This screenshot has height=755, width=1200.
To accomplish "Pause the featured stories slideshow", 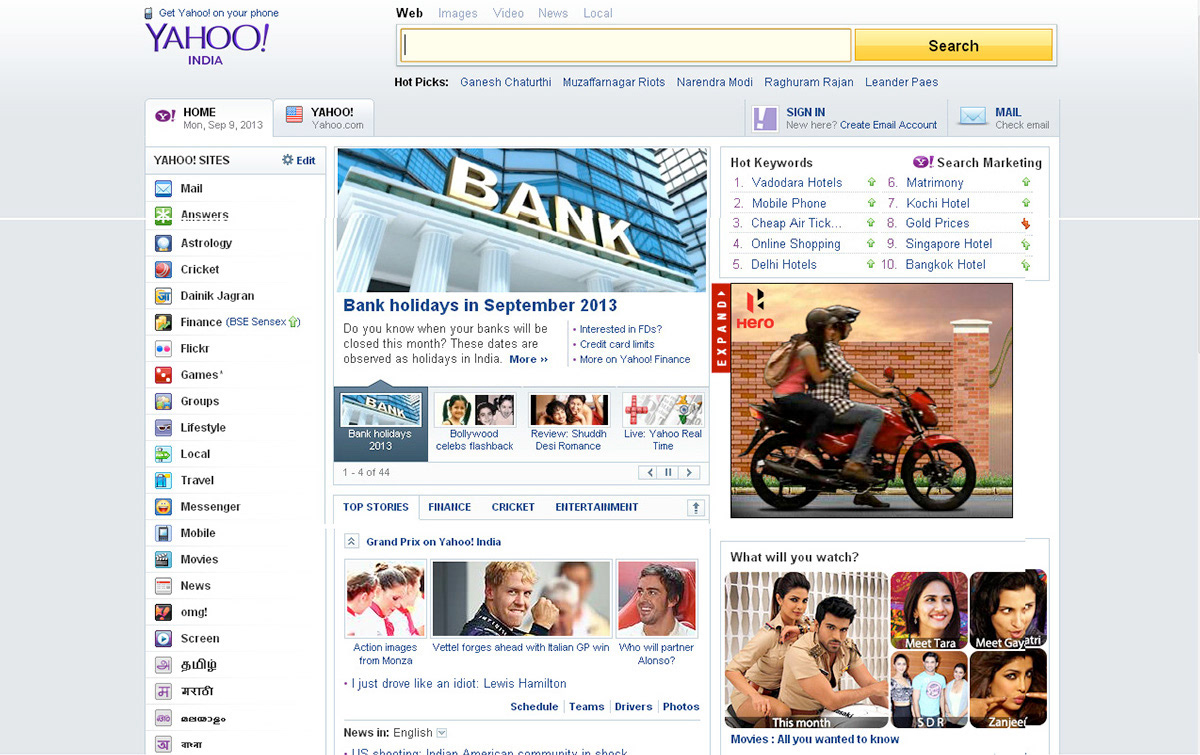I will 669,472.
